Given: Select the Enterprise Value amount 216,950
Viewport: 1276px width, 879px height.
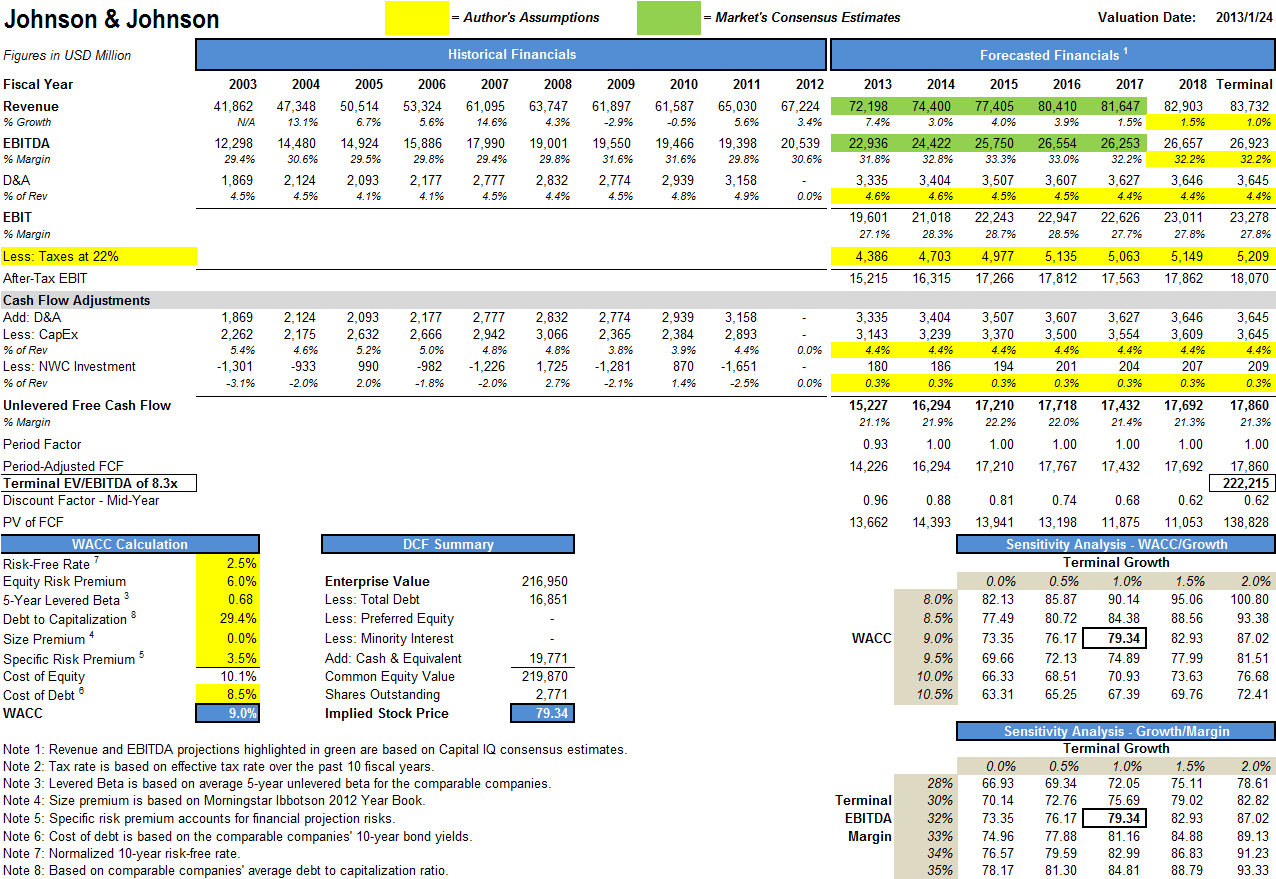Looking at the screenshot, I should click(x=545, y=581).
